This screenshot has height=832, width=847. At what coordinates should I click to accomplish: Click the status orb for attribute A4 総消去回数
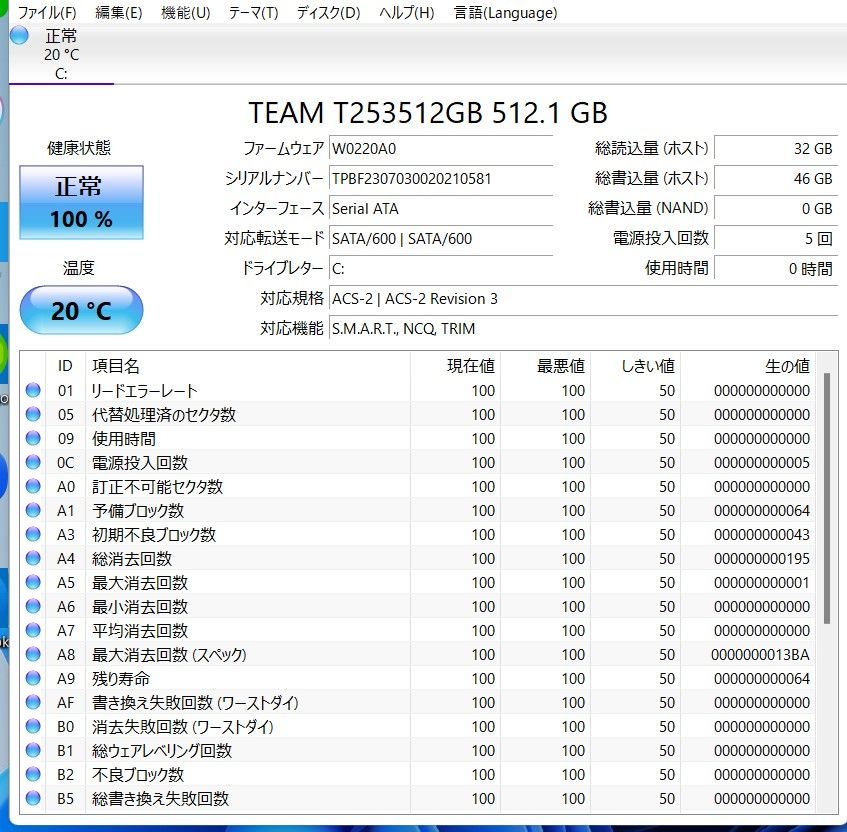[33, 558]
